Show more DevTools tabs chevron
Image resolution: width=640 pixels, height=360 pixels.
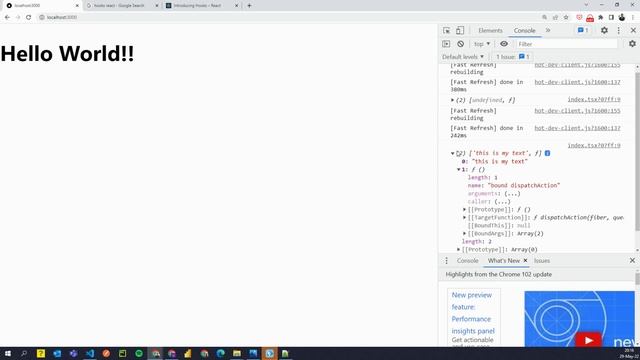(548, 30)
